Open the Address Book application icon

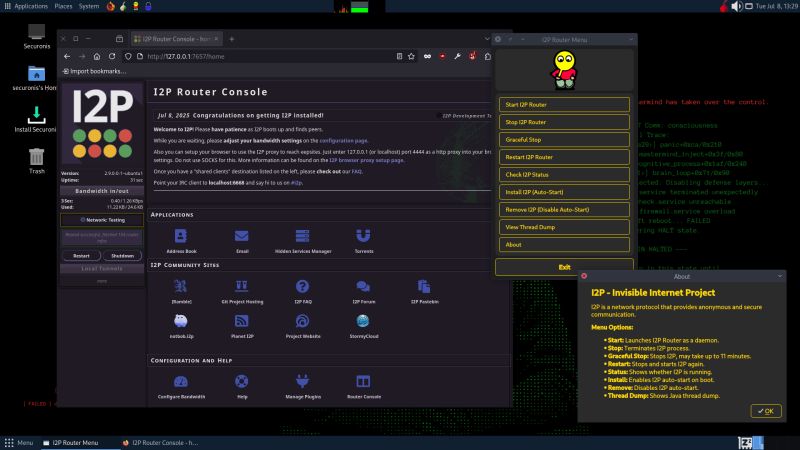tap(181, 236)
